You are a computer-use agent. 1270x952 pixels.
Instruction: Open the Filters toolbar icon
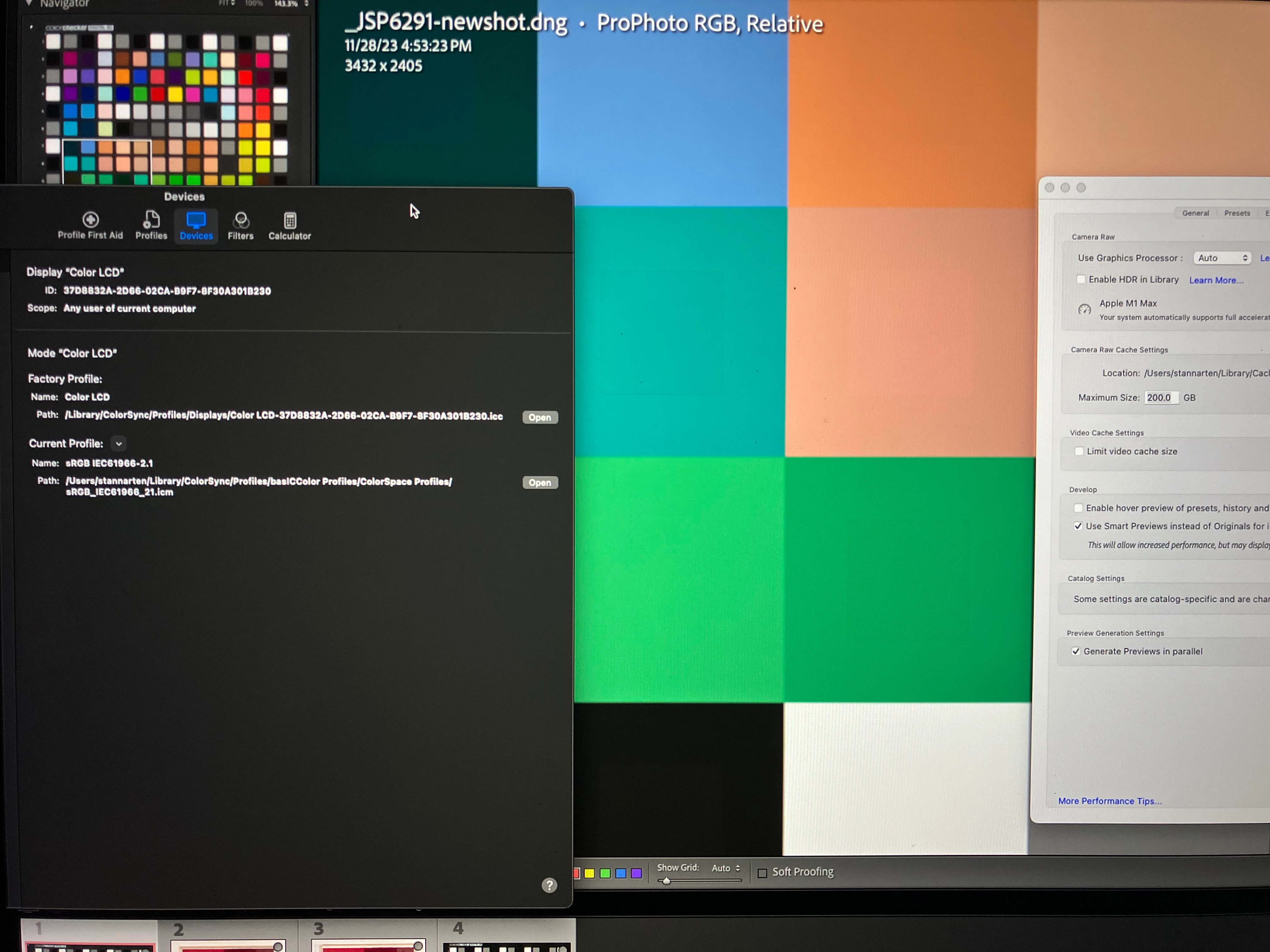pos(240,225)
